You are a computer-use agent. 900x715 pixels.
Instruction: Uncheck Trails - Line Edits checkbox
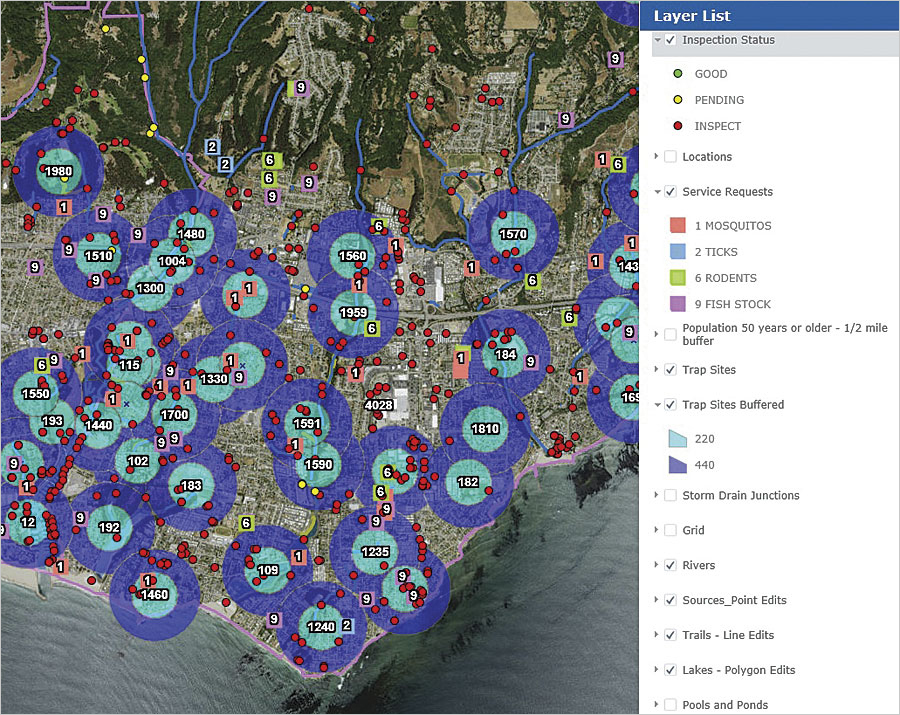point(670,635)
